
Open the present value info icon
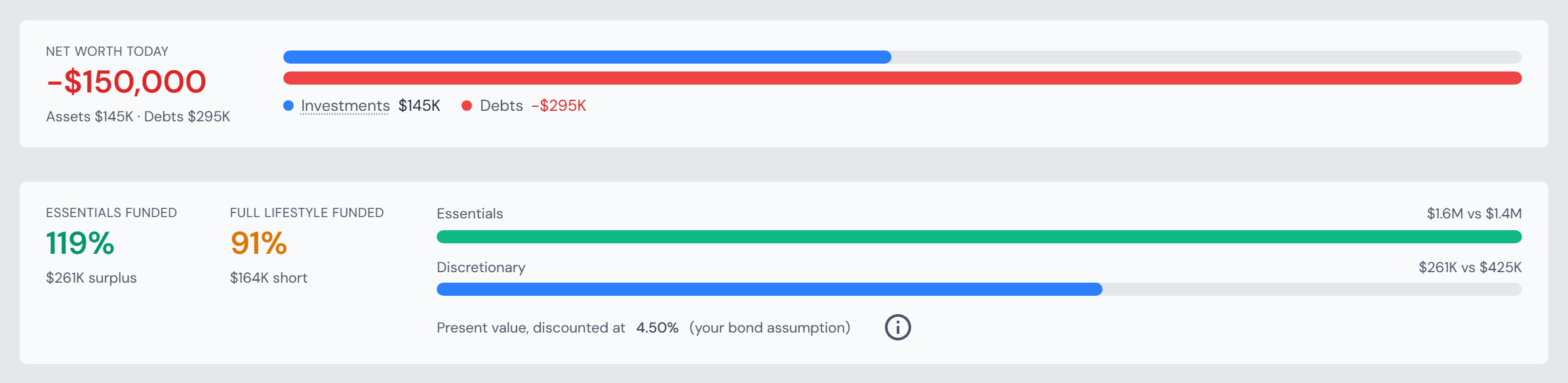pos(897,327)
